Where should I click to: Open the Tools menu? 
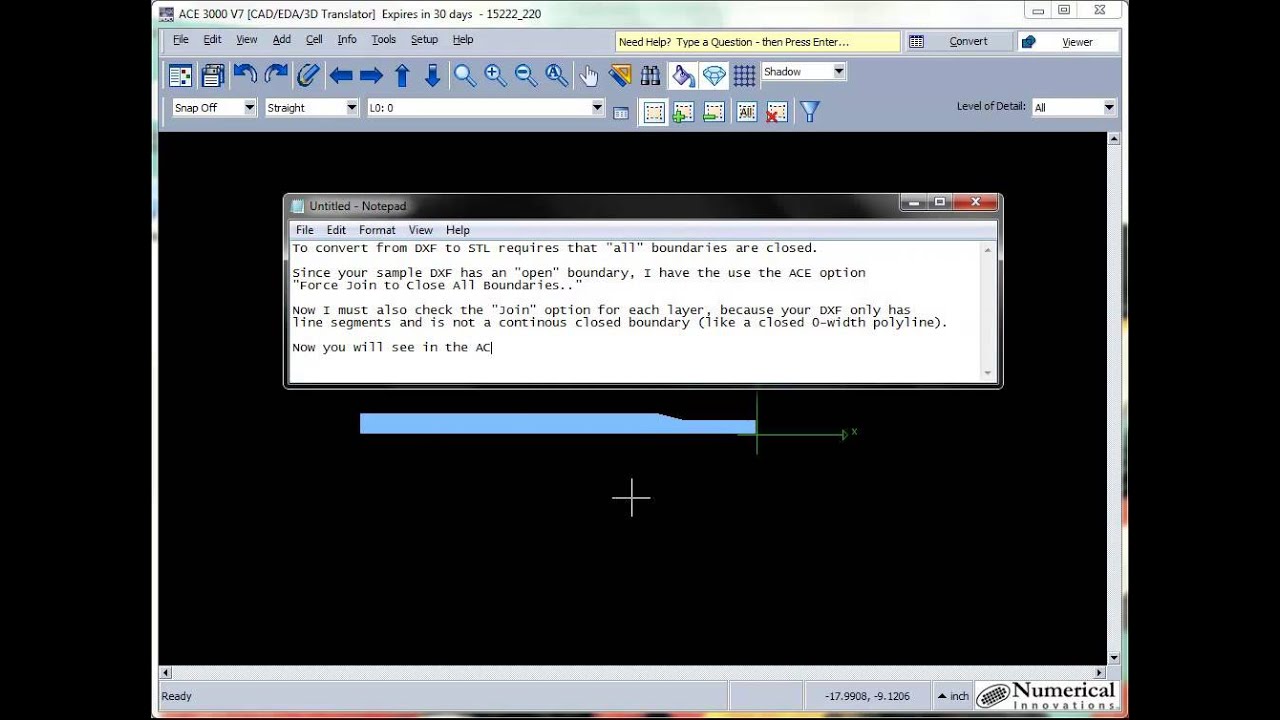pyautogui.click(x=384, y=40)
